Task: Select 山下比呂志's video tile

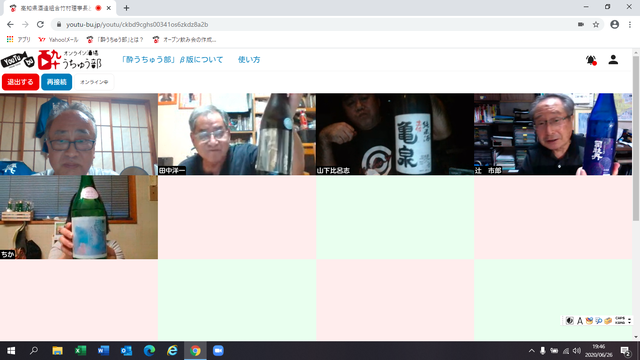Action: pyautogui.click(x=395, y=134)
